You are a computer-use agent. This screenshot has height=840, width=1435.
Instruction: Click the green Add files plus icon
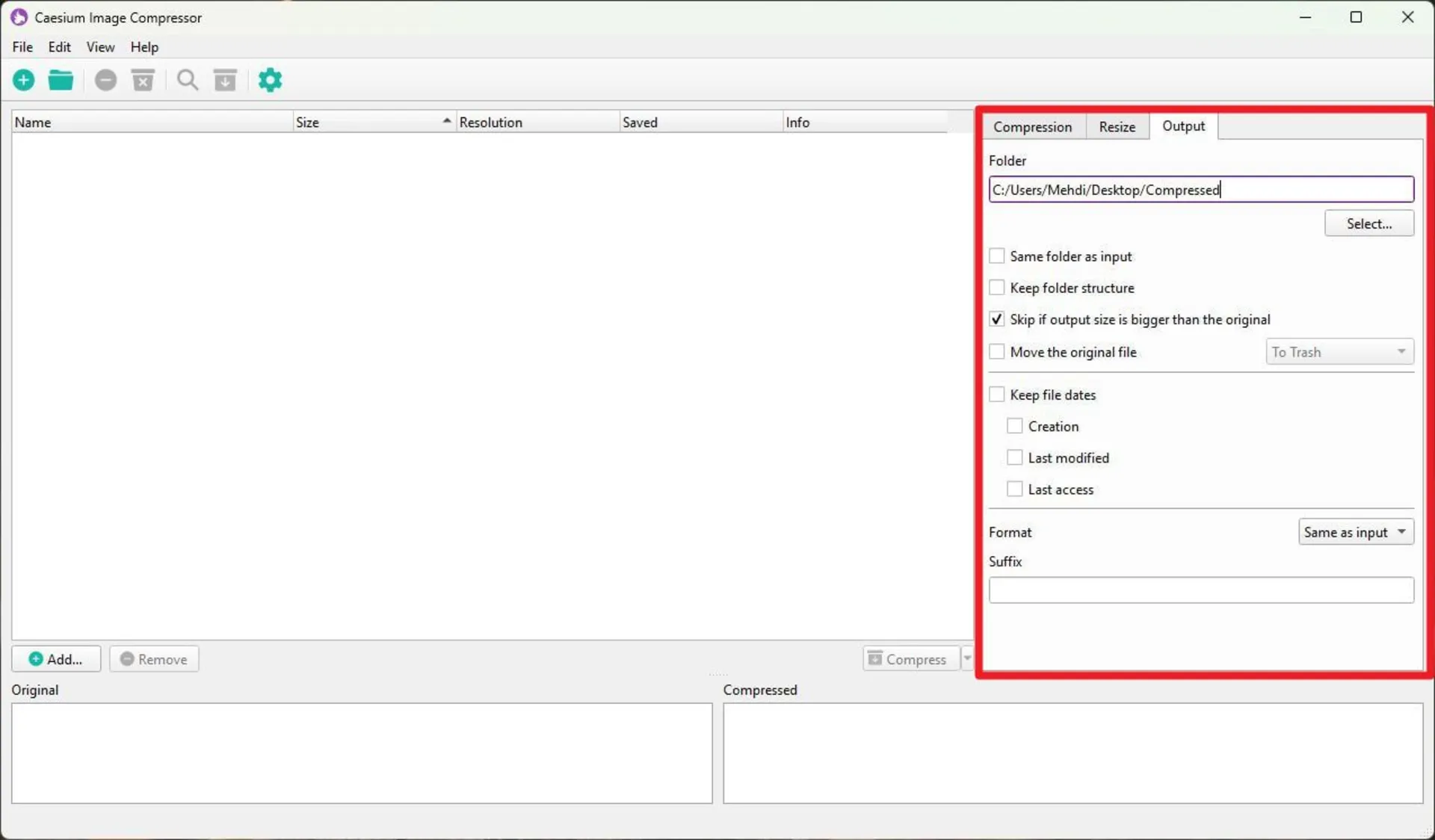pos(24,80)
